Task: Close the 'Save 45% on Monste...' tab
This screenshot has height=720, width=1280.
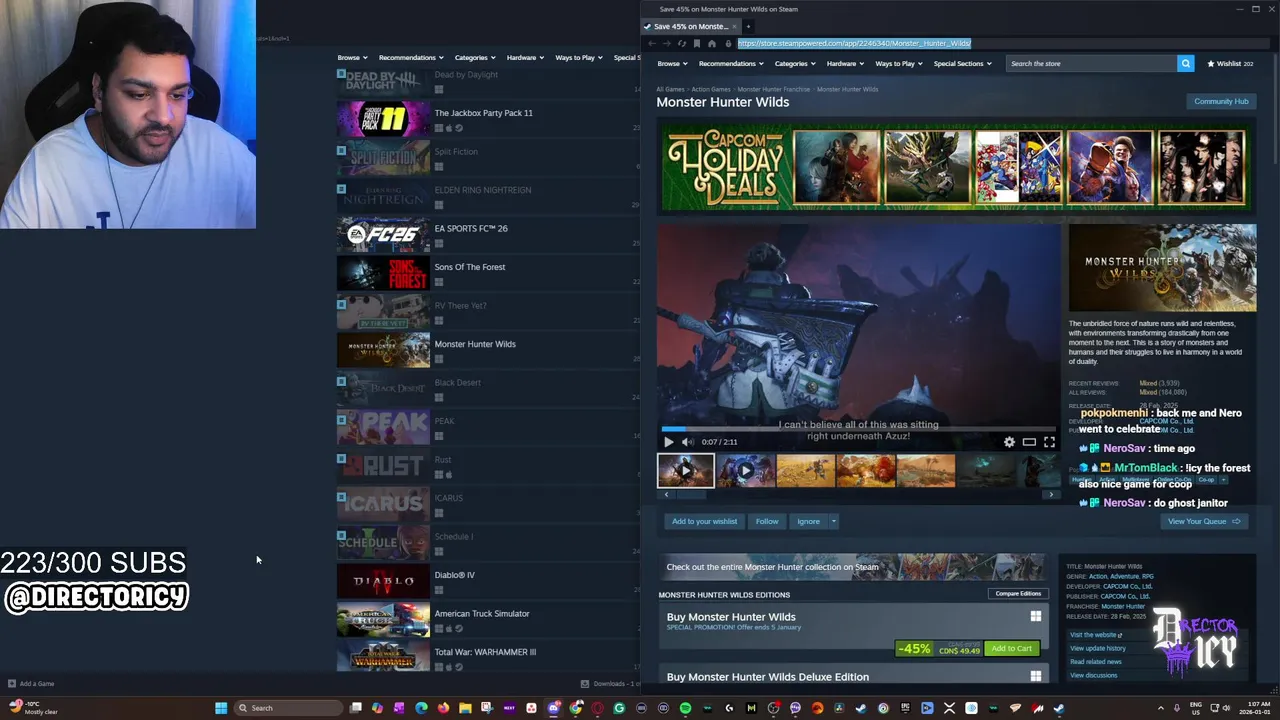Action: (x=734, y=26)
